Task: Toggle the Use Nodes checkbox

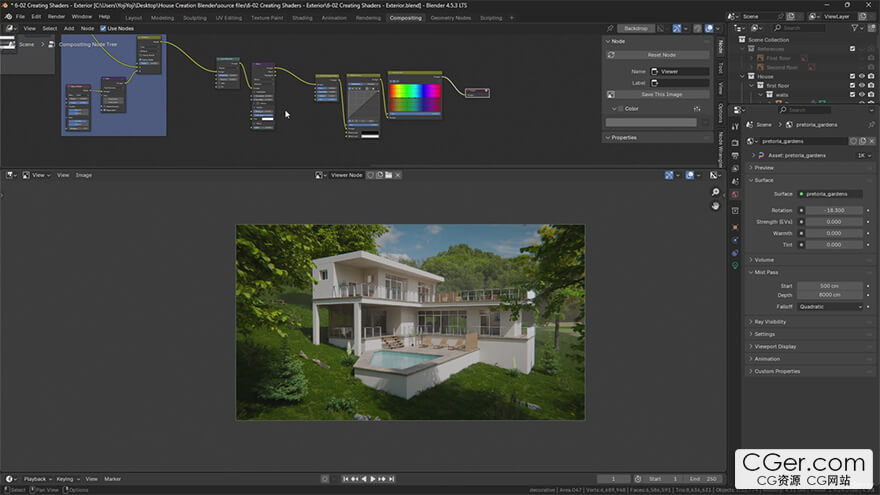Action: tap(103, 28)
